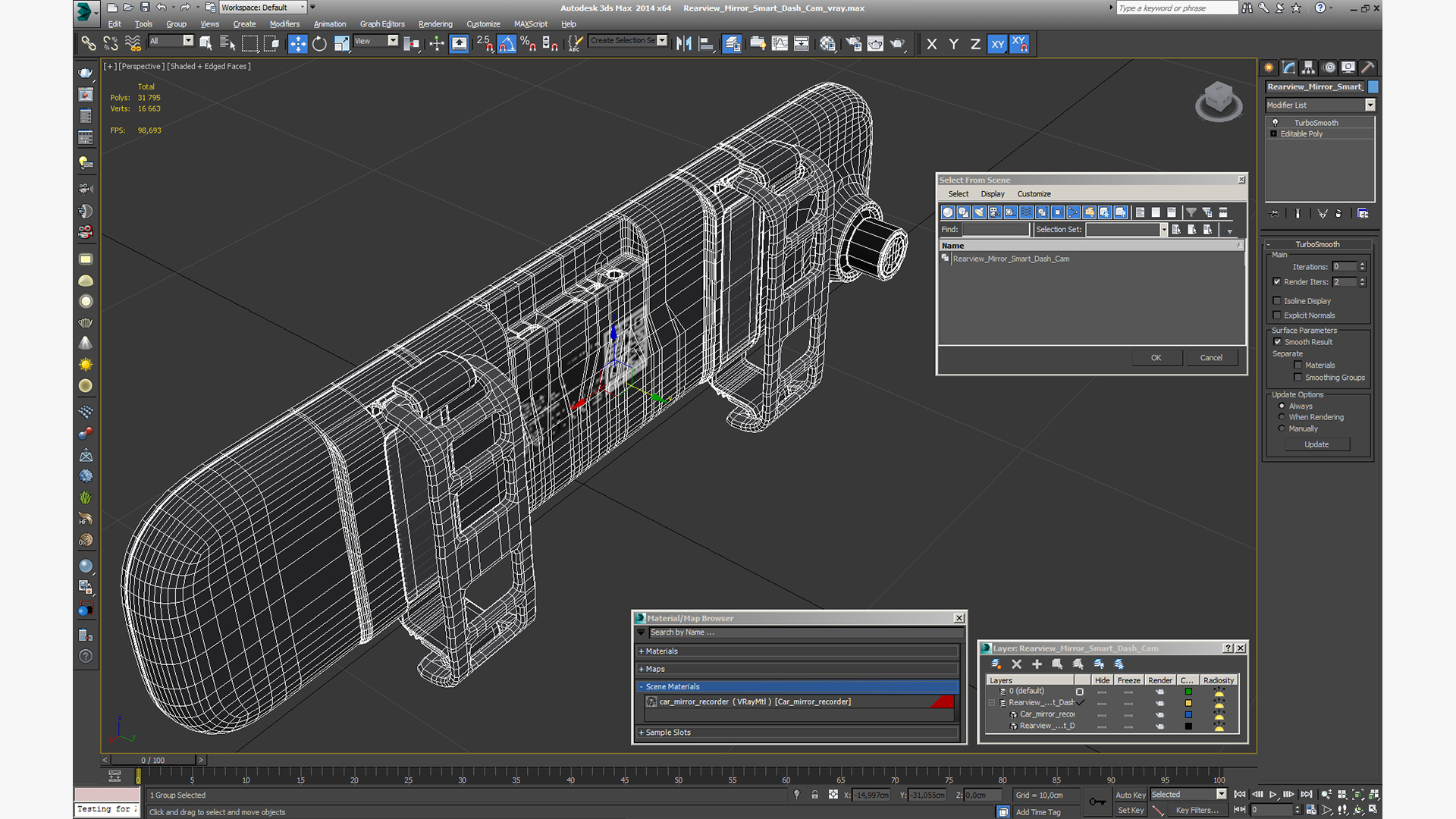This screenshot has width=1456, height=819.
Task: Click Cancel in Select From Scene dialog
Action: click(x=1211, y=358)
